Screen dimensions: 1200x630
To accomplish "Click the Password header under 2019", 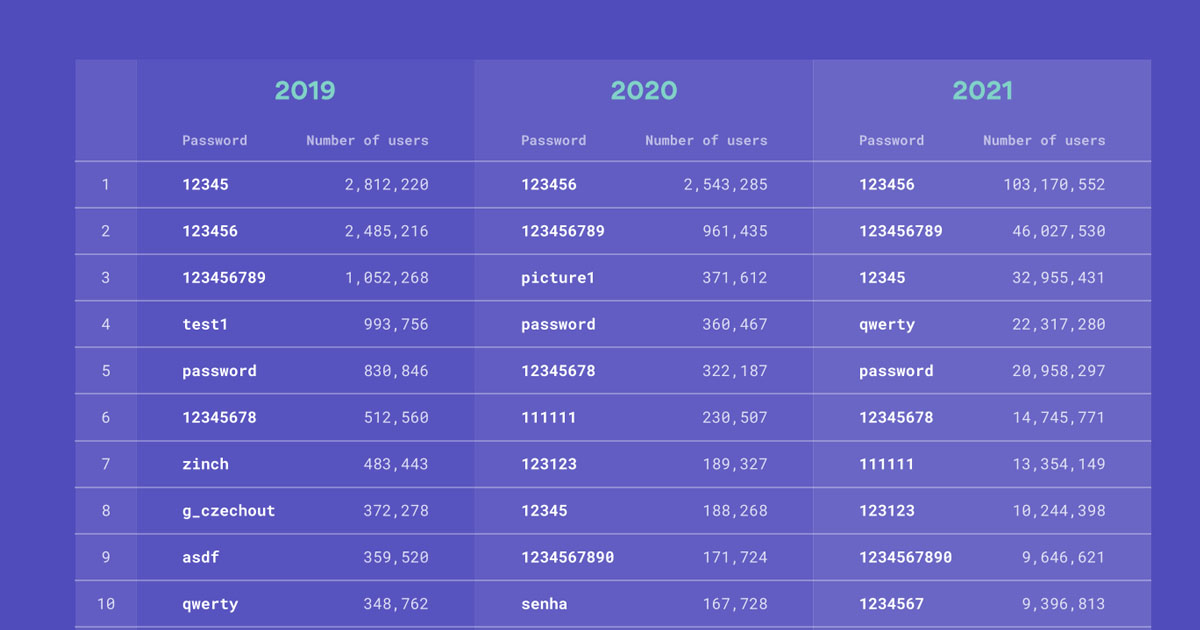I will (214, 141).
